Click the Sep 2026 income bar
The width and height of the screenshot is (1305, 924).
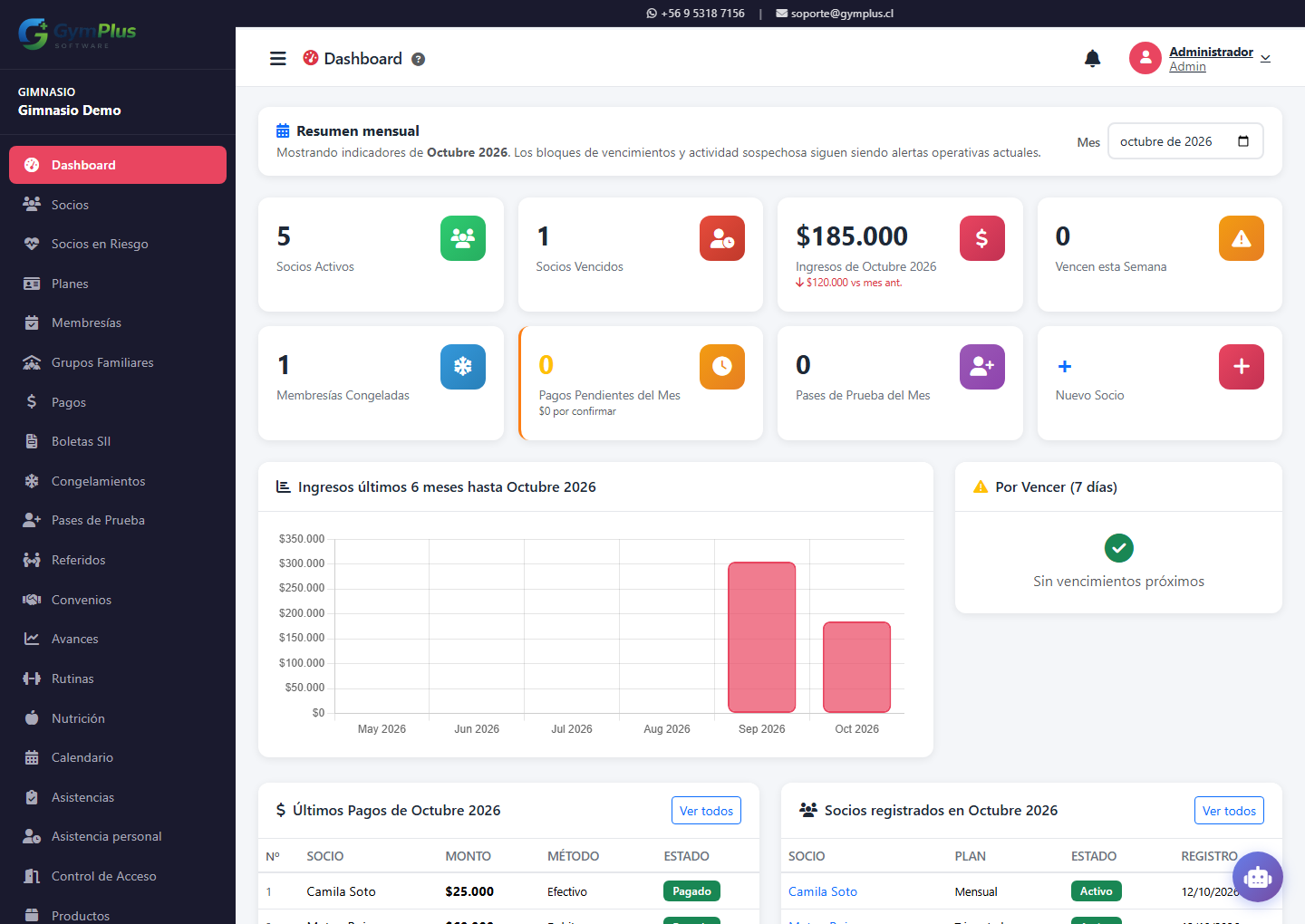click(762, 638)
